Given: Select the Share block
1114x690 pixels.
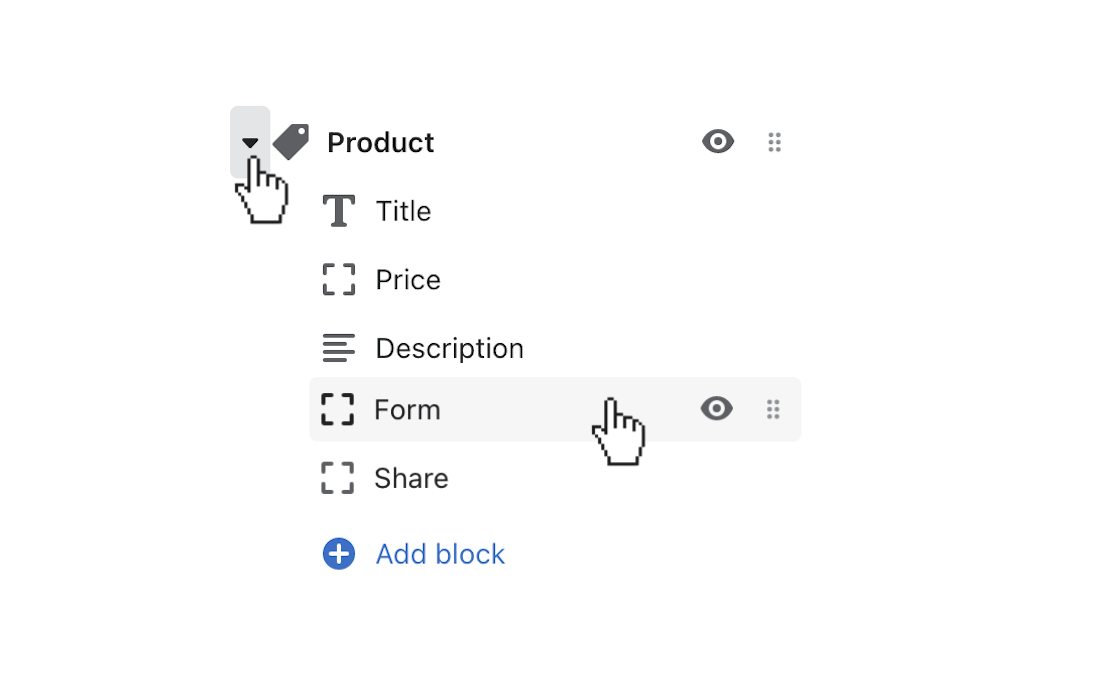Looking at the screenshot, I should click(x=411, y=478).
